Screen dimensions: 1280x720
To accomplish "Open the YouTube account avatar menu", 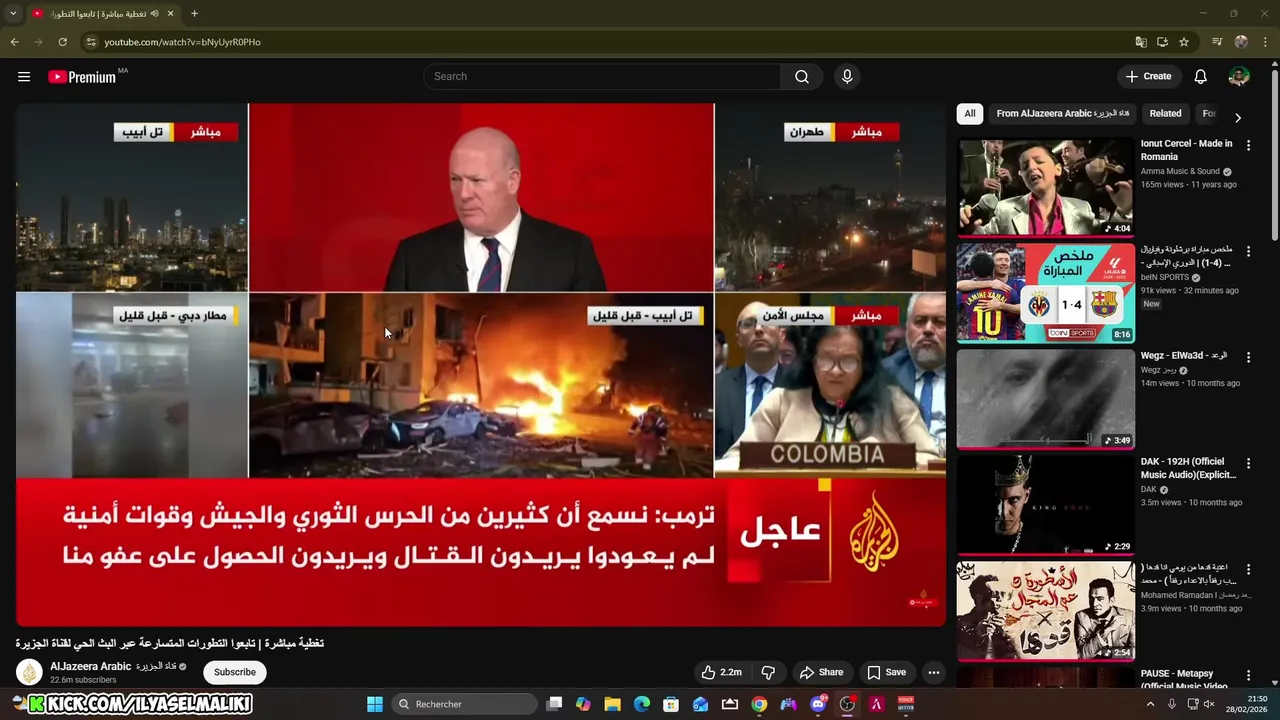I will point(1239,76).
